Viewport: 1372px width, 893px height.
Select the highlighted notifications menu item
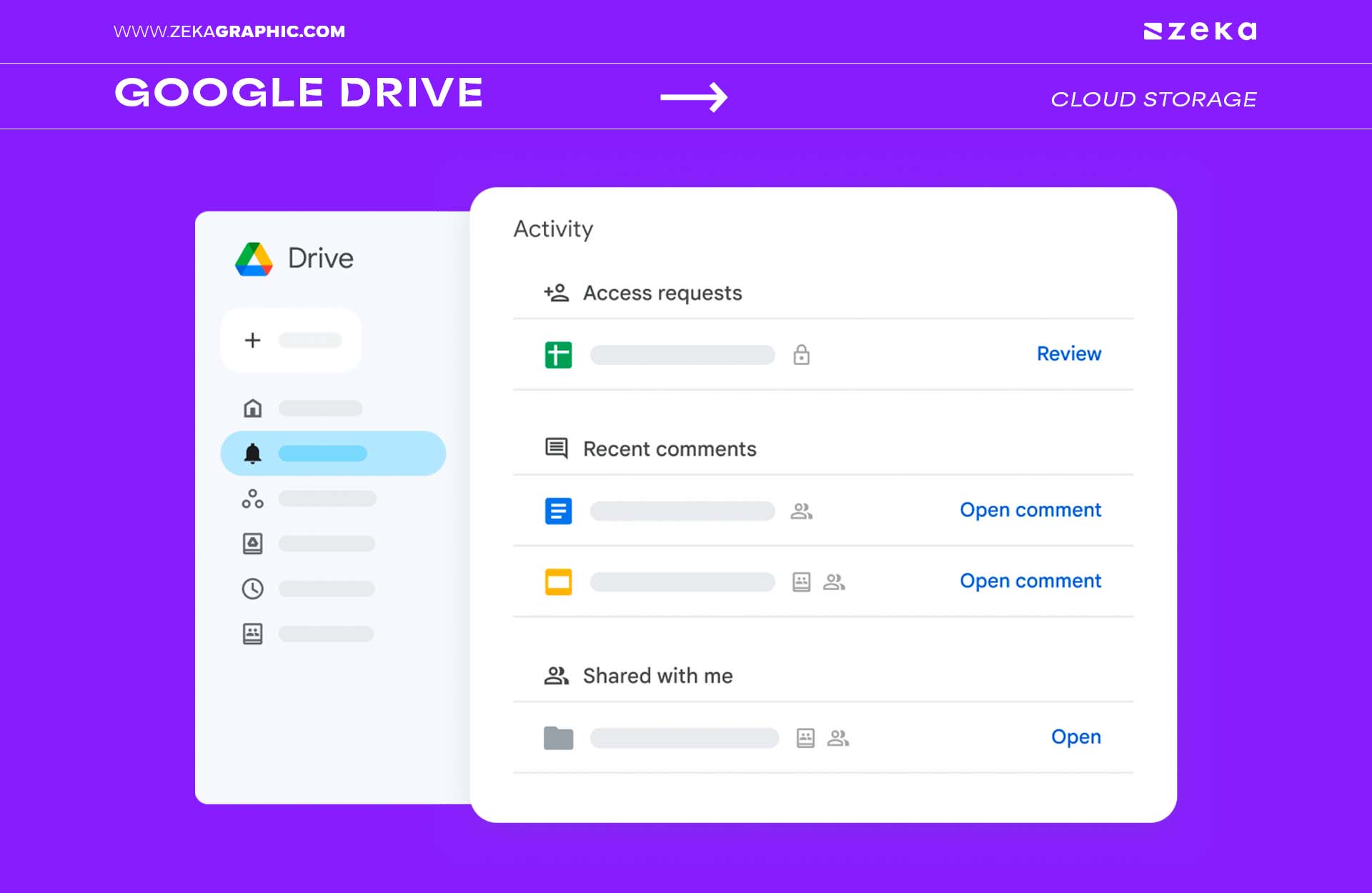click(333, 453)
